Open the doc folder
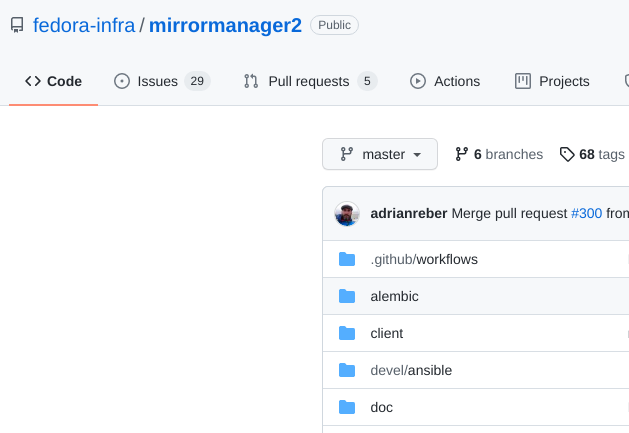629x433 pixels. pos(381,407)
